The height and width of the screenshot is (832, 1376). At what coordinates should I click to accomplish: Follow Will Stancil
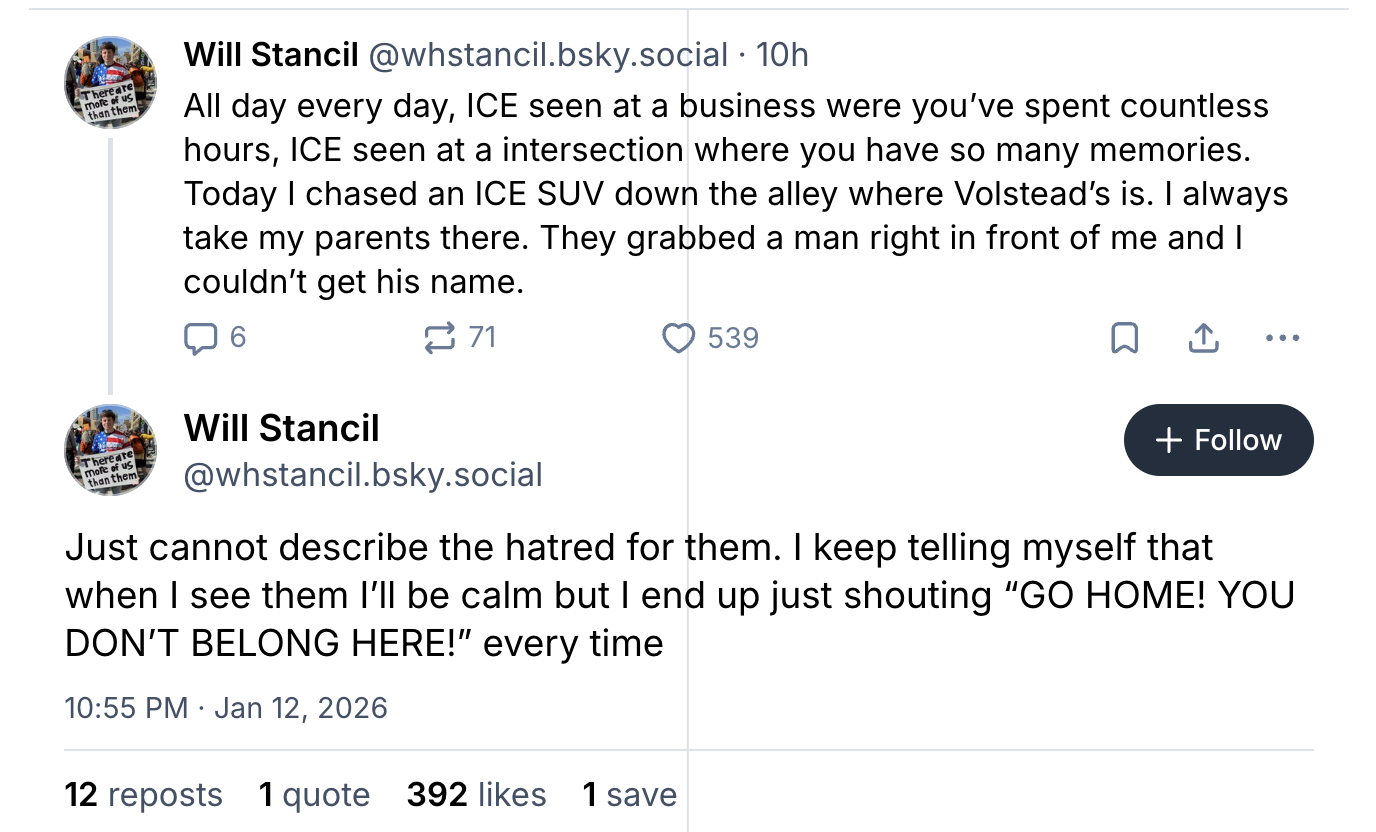[1218, 440]
